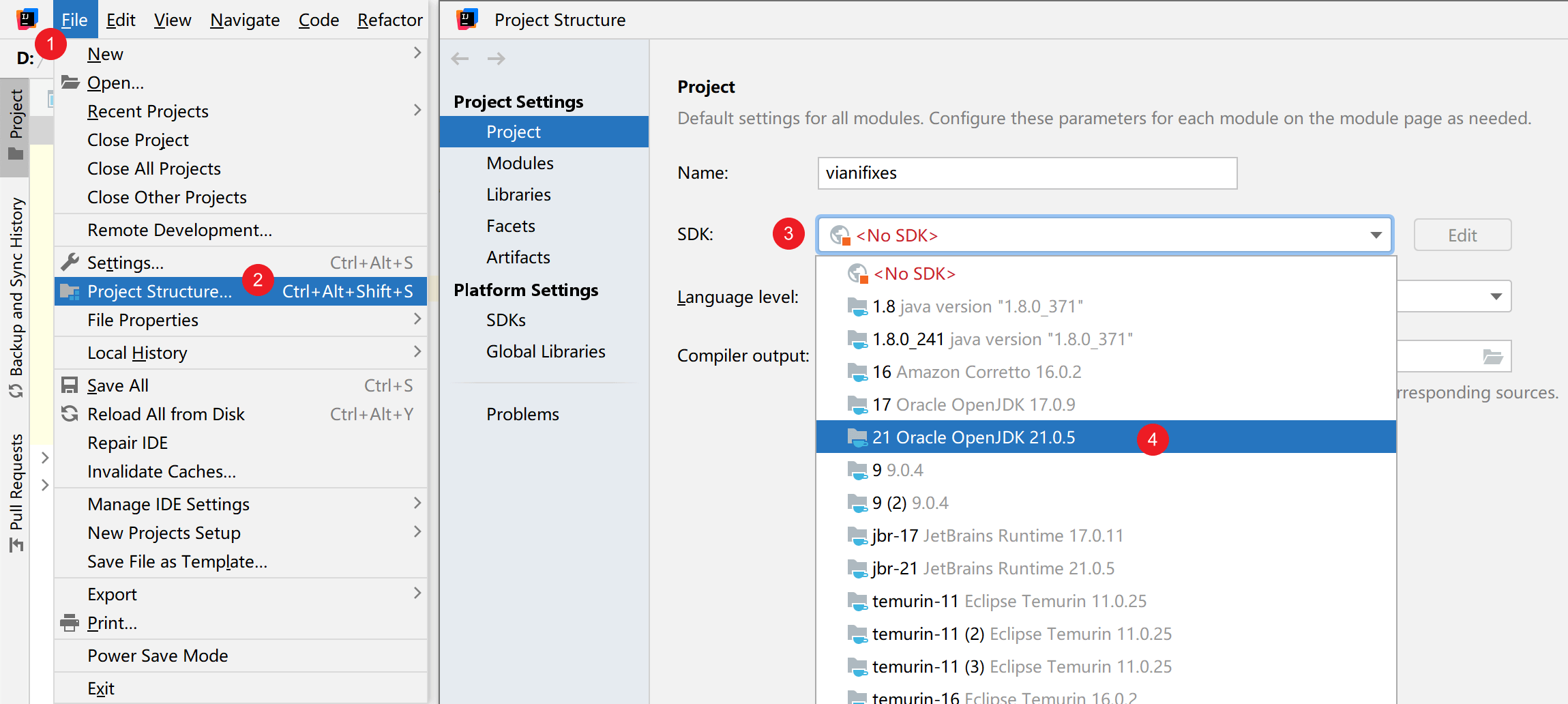Open the Pull Requests tool window
The height and width of the screenshot is (704, 1568).
tap(16, 491)
